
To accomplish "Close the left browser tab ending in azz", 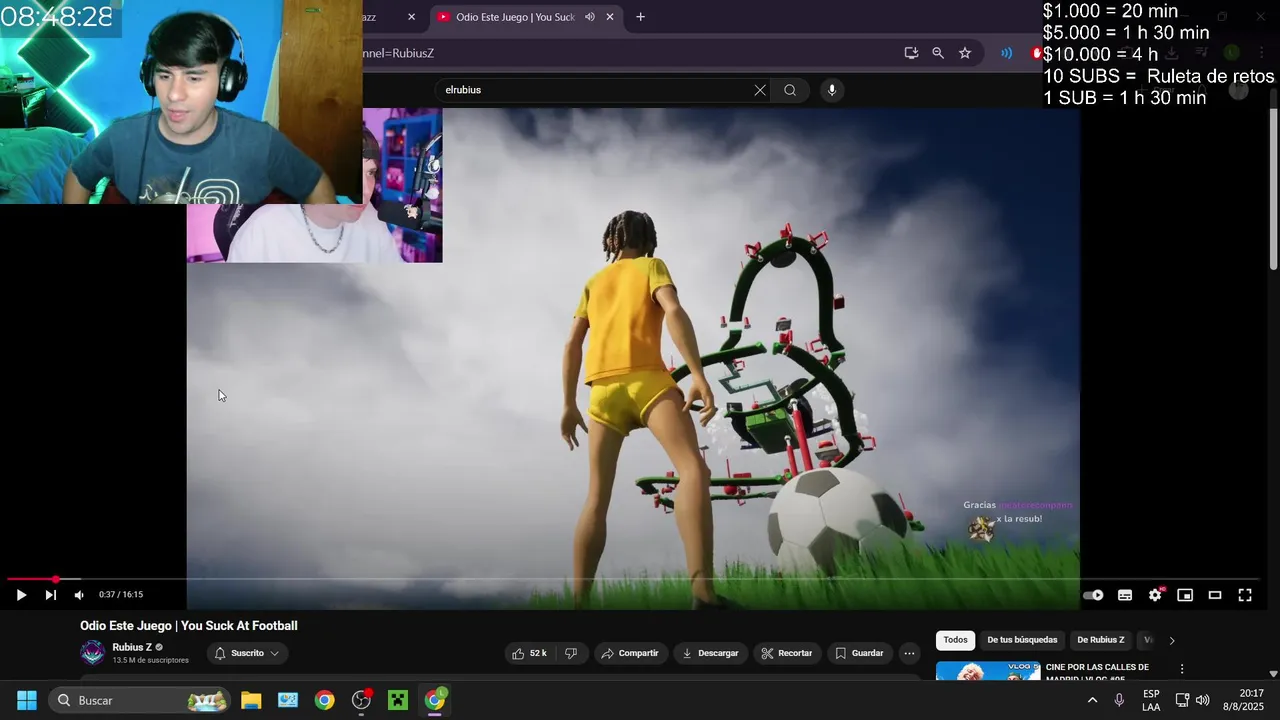I will coord(411,17).
